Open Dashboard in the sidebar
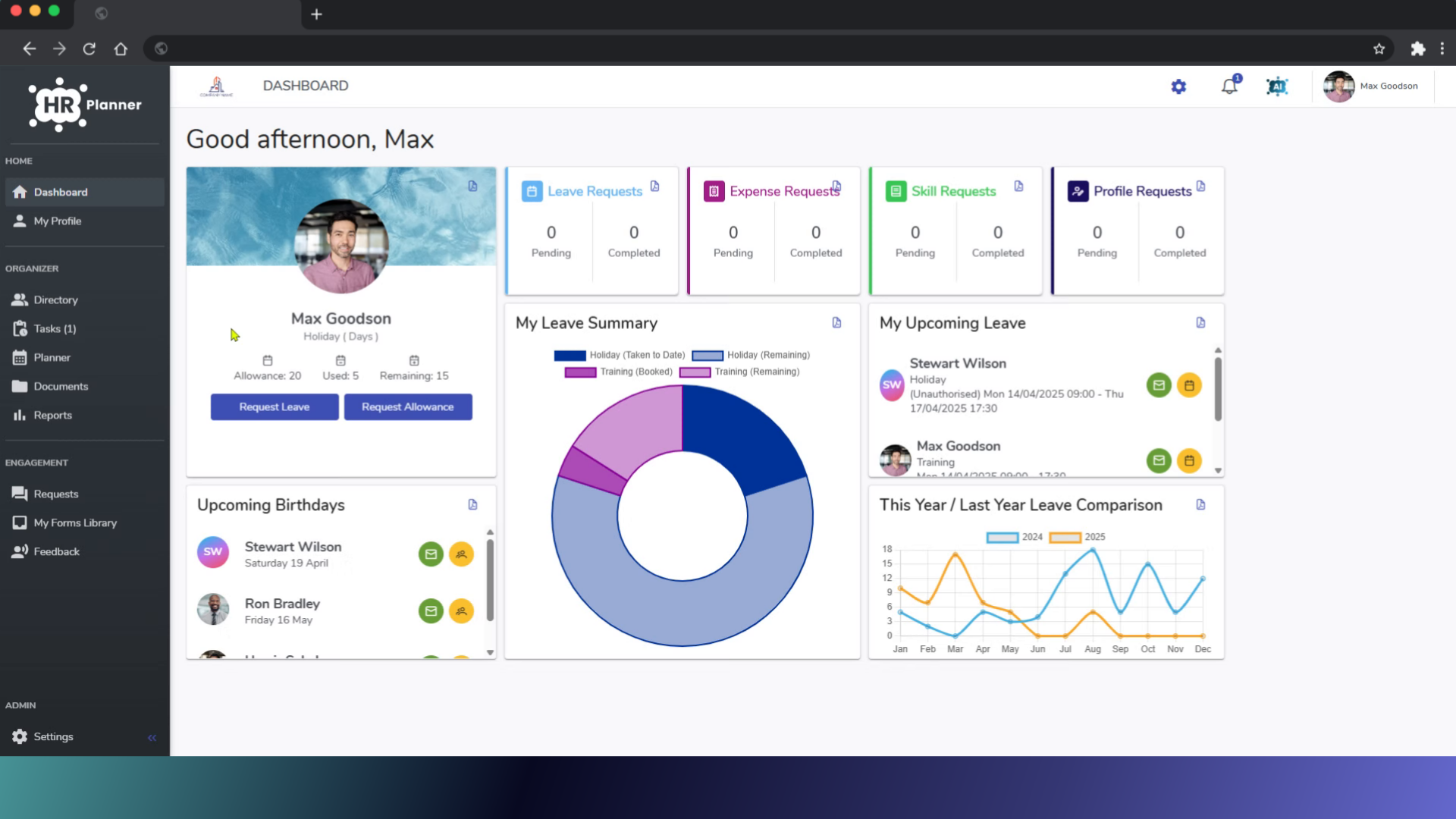 click(x=84, y=192)
